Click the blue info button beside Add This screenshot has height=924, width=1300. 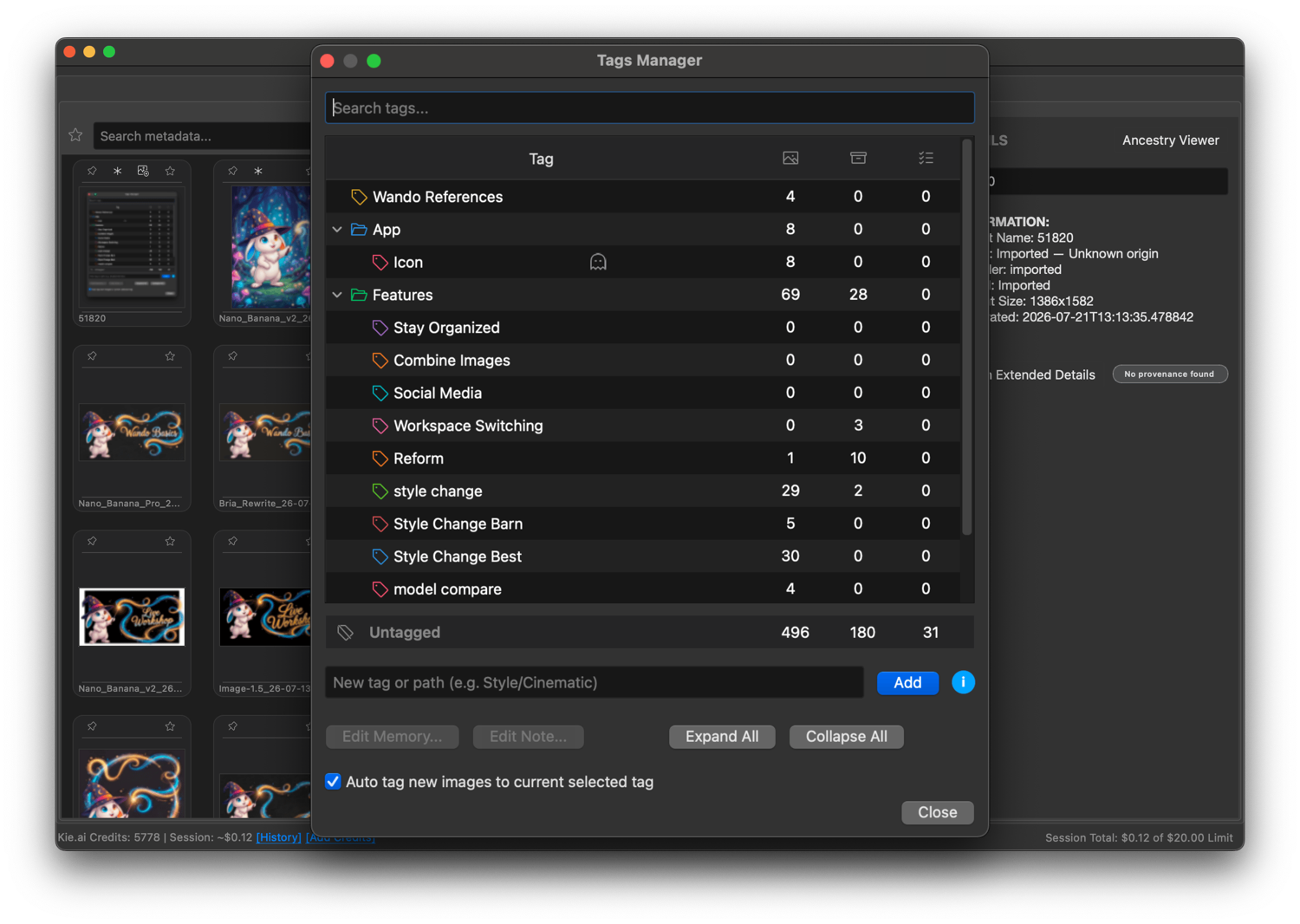tap(963, 682)
